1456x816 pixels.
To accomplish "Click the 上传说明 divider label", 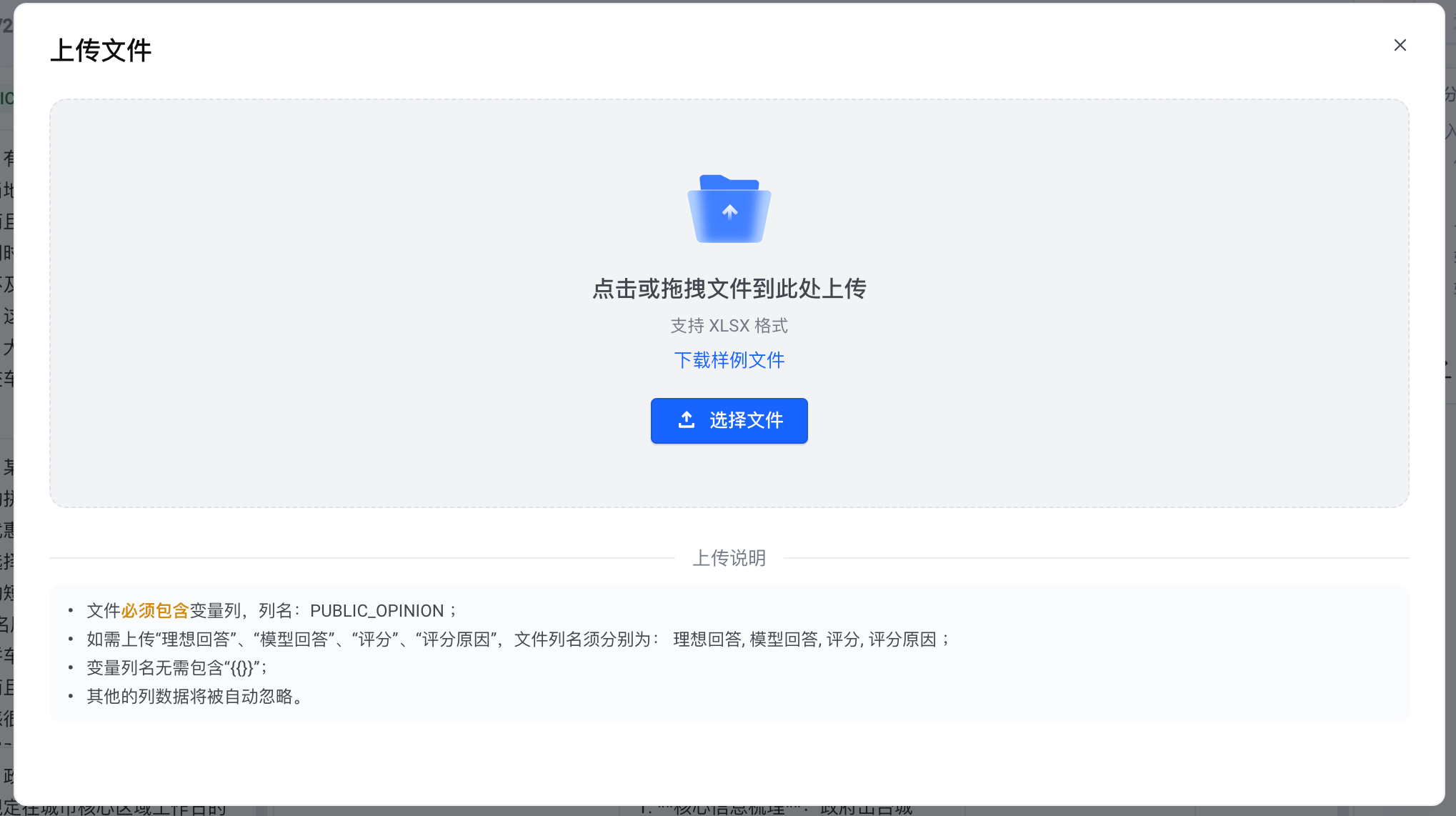I will point(729,558).
